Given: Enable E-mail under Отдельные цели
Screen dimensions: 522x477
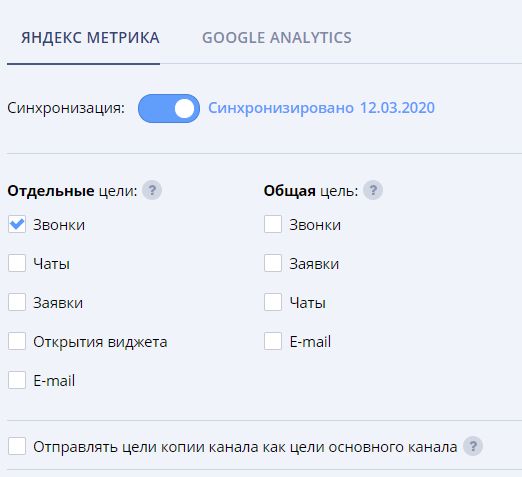Looking at the screenshot, I should [x=17, y=380].
